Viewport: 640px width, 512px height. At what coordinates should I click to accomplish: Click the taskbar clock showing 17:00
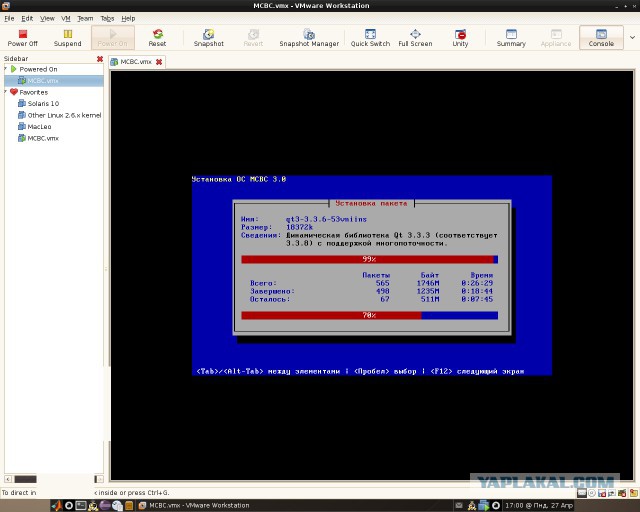539,505
